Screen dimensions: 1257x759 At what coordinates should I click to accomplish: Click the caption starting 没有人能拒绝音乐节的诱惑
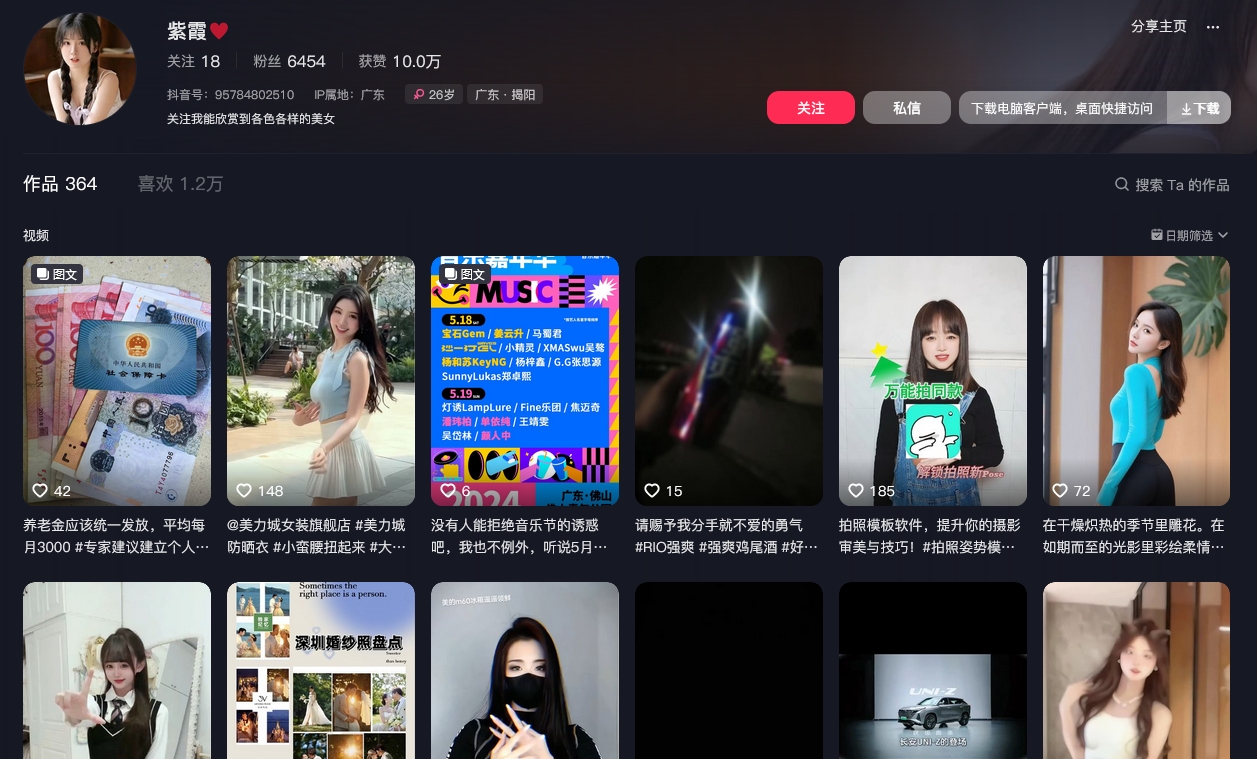[525, 536]
